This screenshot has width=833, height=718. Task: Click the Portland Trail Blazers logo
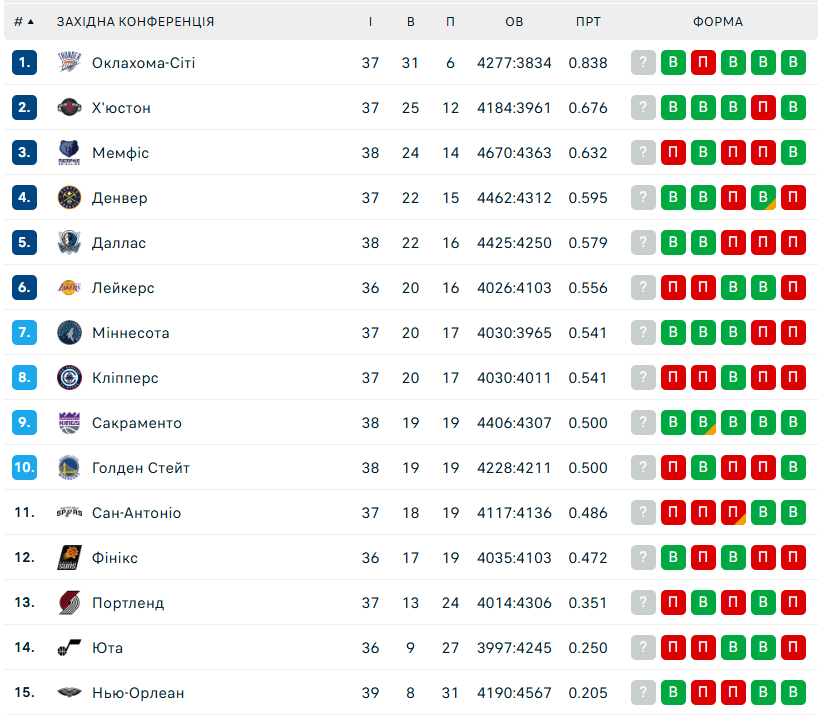pos(68,603)
